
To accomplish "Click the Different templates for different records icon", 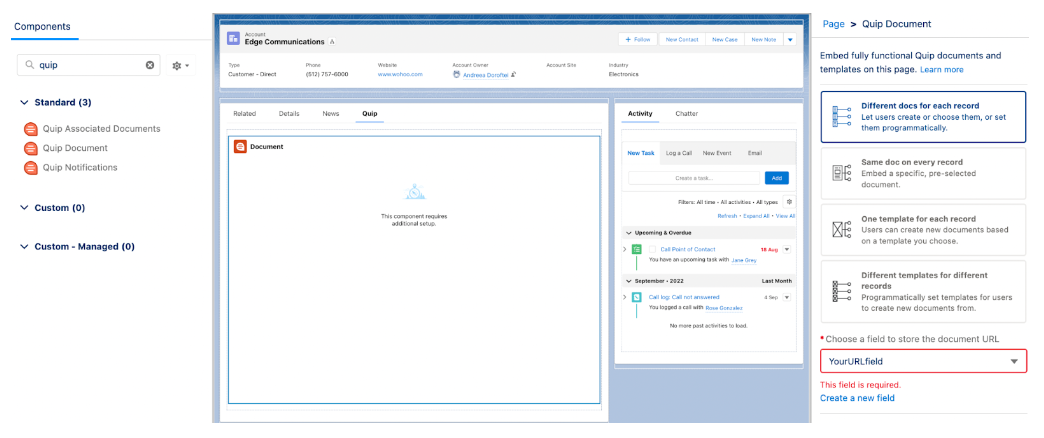I will pyautogui.click(x=842, y=292).
